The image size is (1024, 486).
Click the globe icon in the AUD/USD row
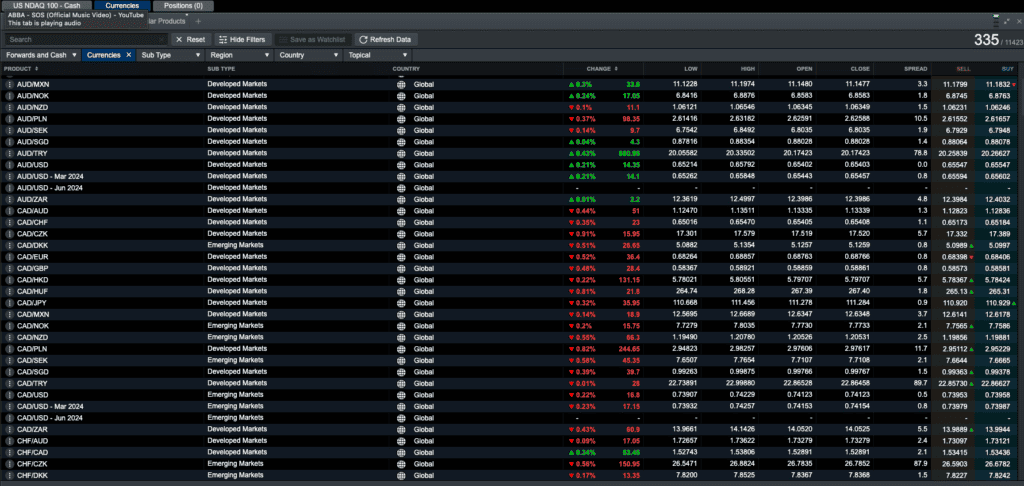401,165
